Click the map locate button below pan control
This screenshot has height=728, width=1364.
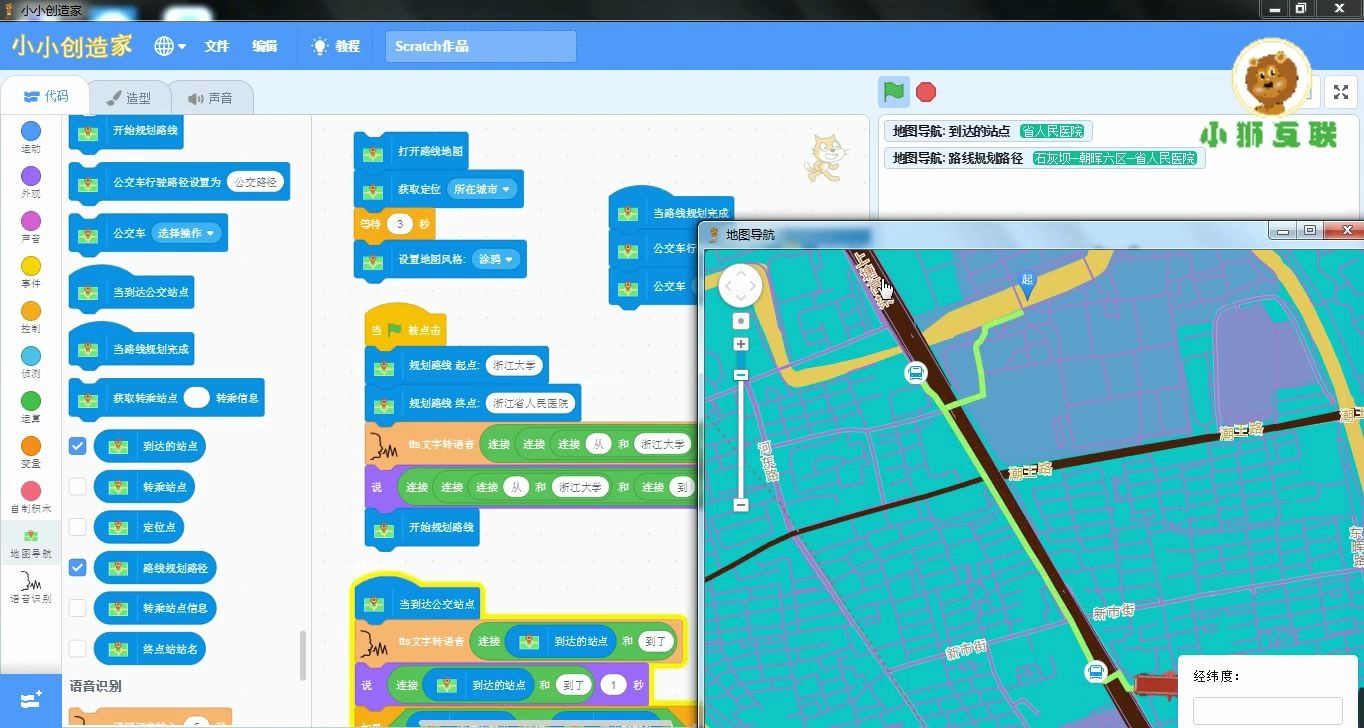[740, 321]
